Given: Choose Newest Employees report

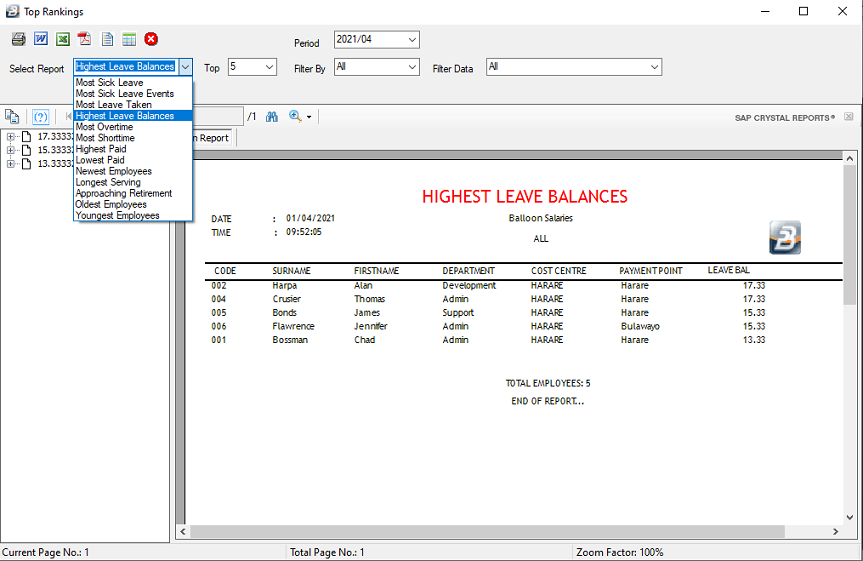Looking at the screenshot, I should 133,171.
